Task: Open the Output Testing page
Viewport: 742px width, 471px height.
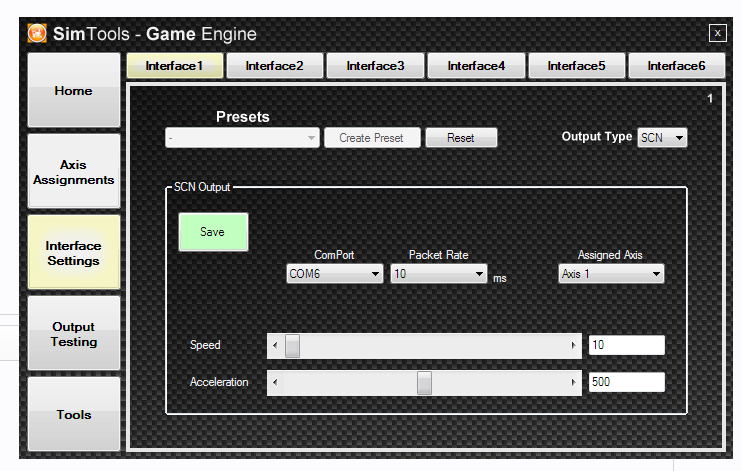Action: [x=74, y=333]
